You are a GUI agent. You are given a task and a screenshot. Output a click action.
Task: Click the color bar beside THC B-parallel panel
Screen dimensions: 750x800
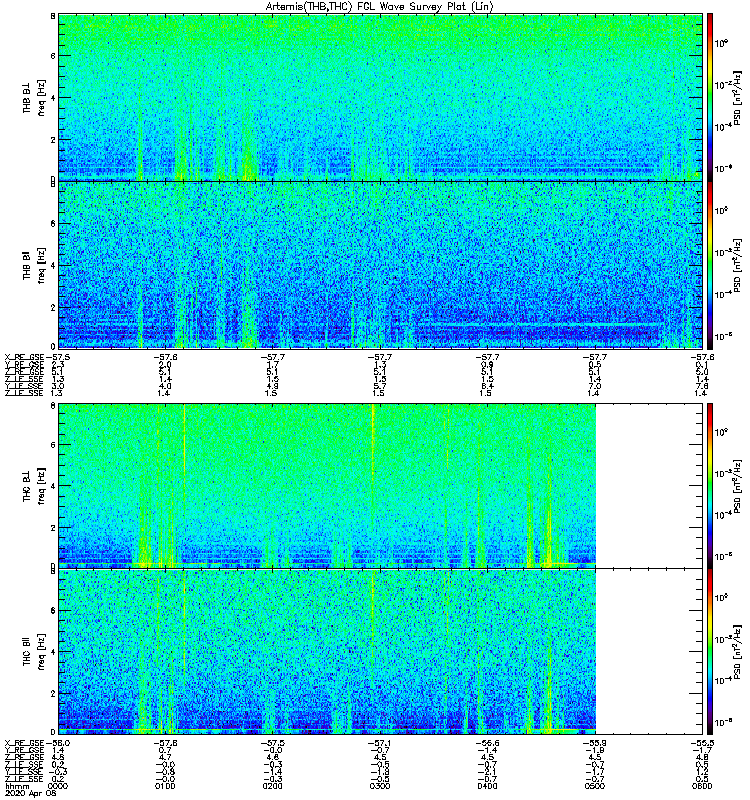click(710, 651)
